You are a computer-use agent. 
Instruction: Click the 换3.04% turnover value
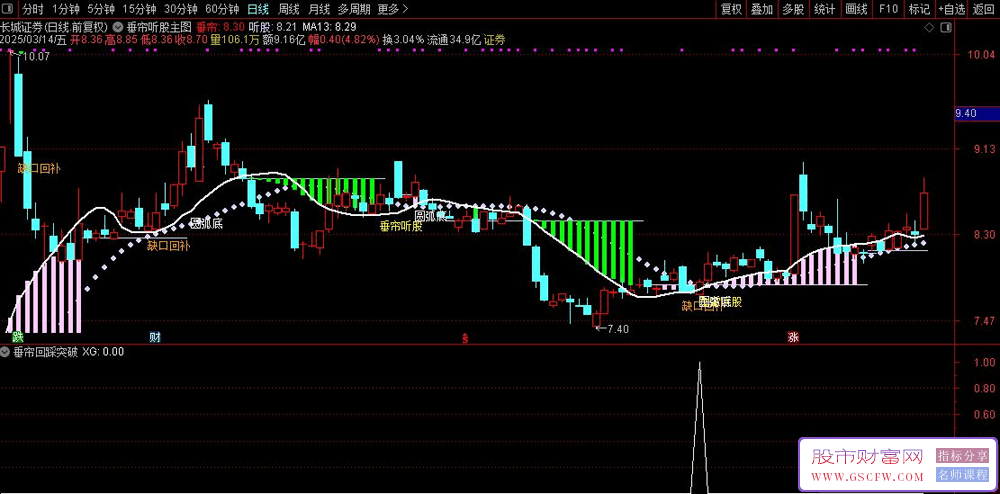[x=403, y=40]
